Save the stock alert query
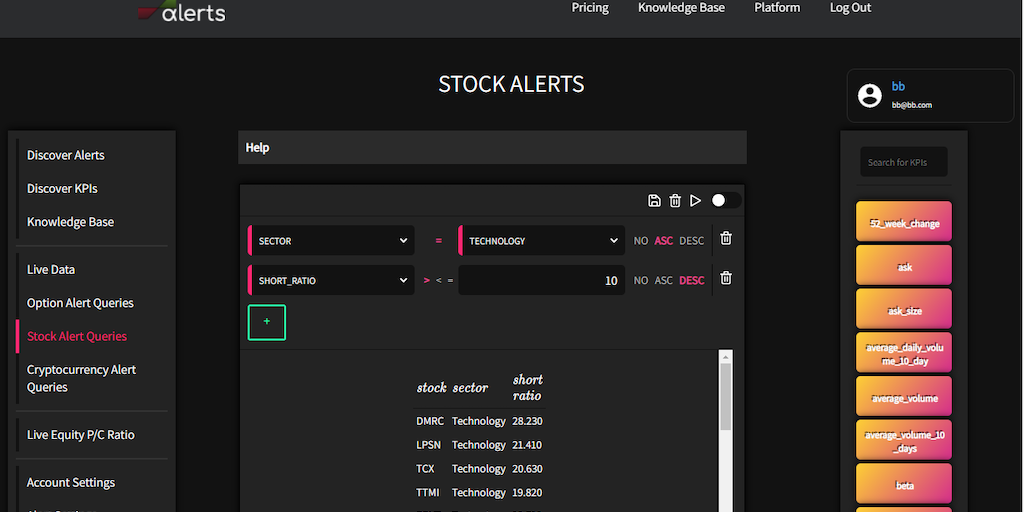This screenshot has height=512, width=1024. (654, 201)
